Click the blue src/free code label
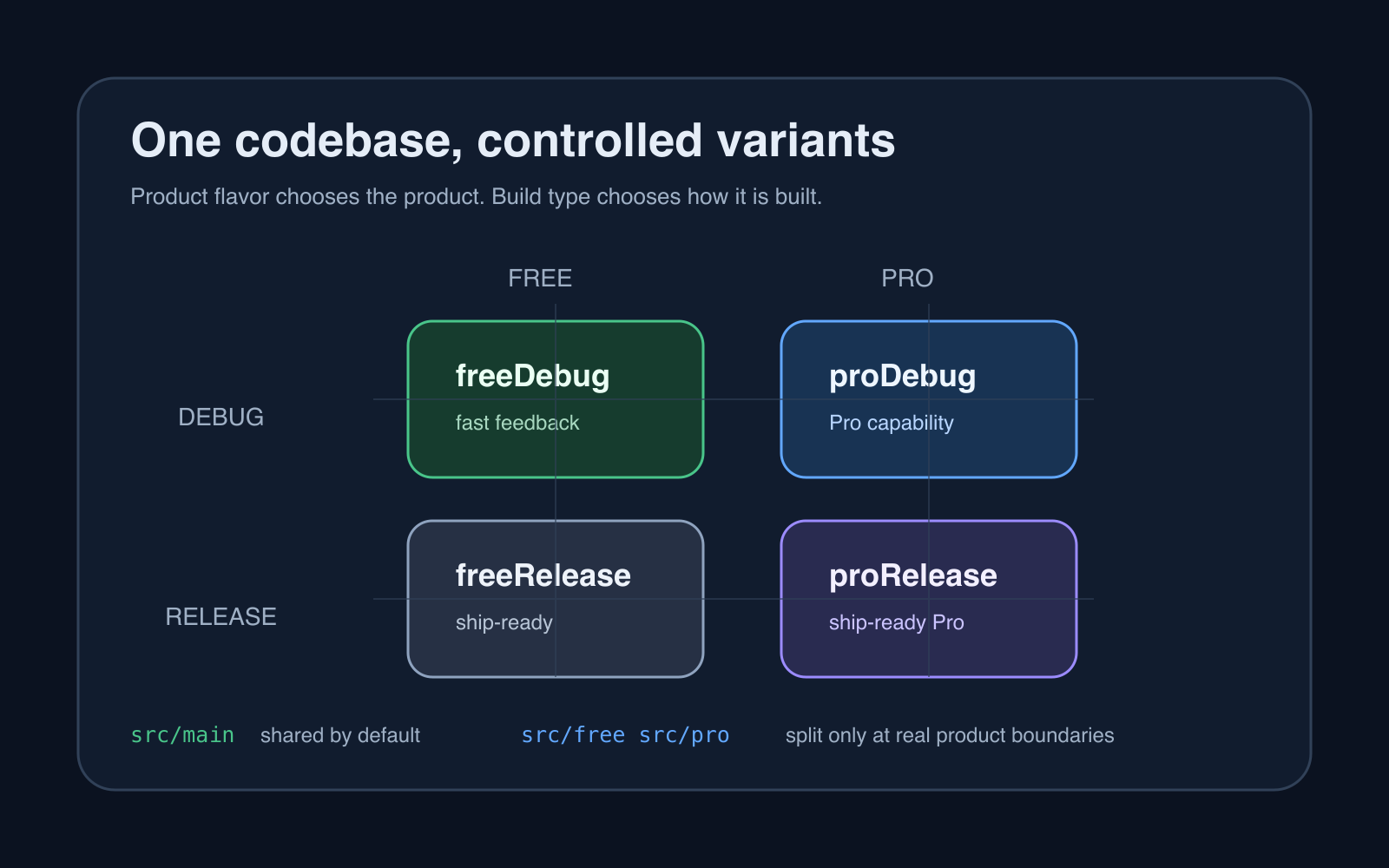The height and width of the screenshot is (868, 1389). pyautogui.click(x=573, y=735)
